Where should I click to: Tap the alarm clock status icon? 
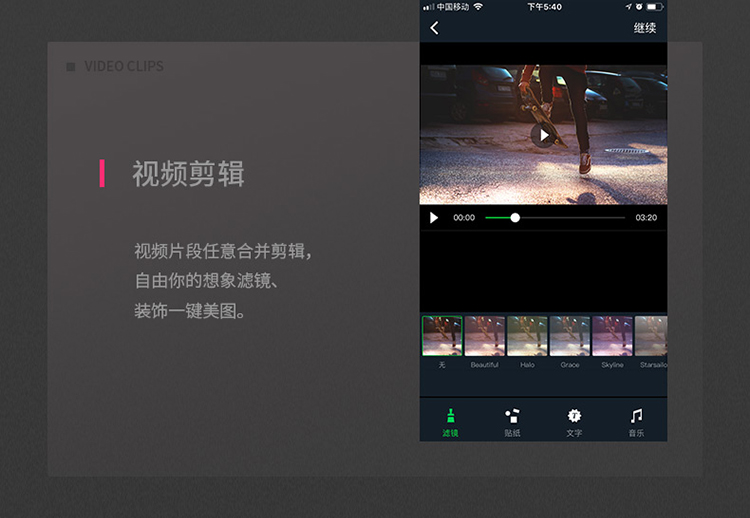[638, 7]
